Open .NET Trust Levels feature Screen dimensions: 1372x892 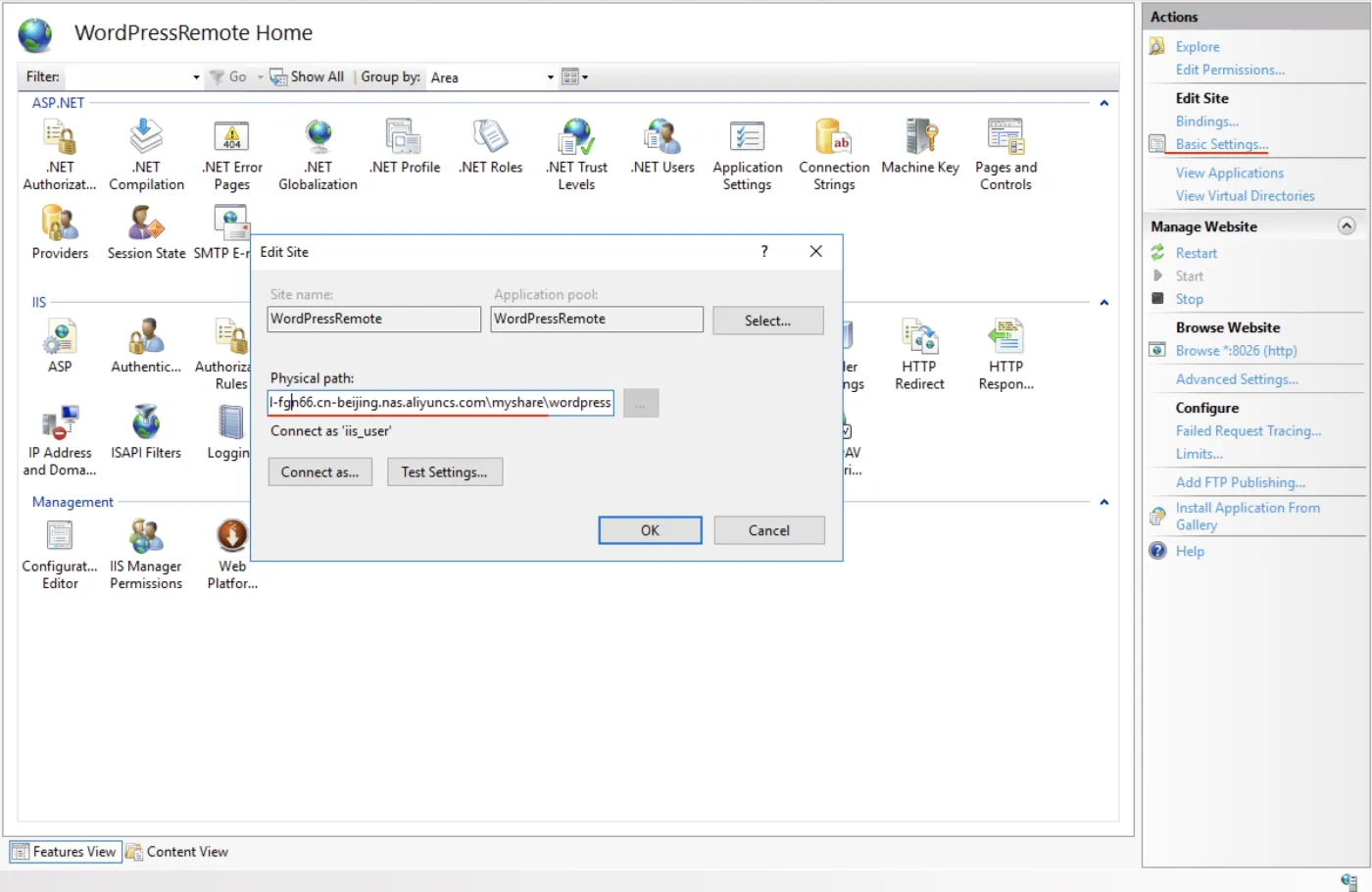click(x=576, y=154)
